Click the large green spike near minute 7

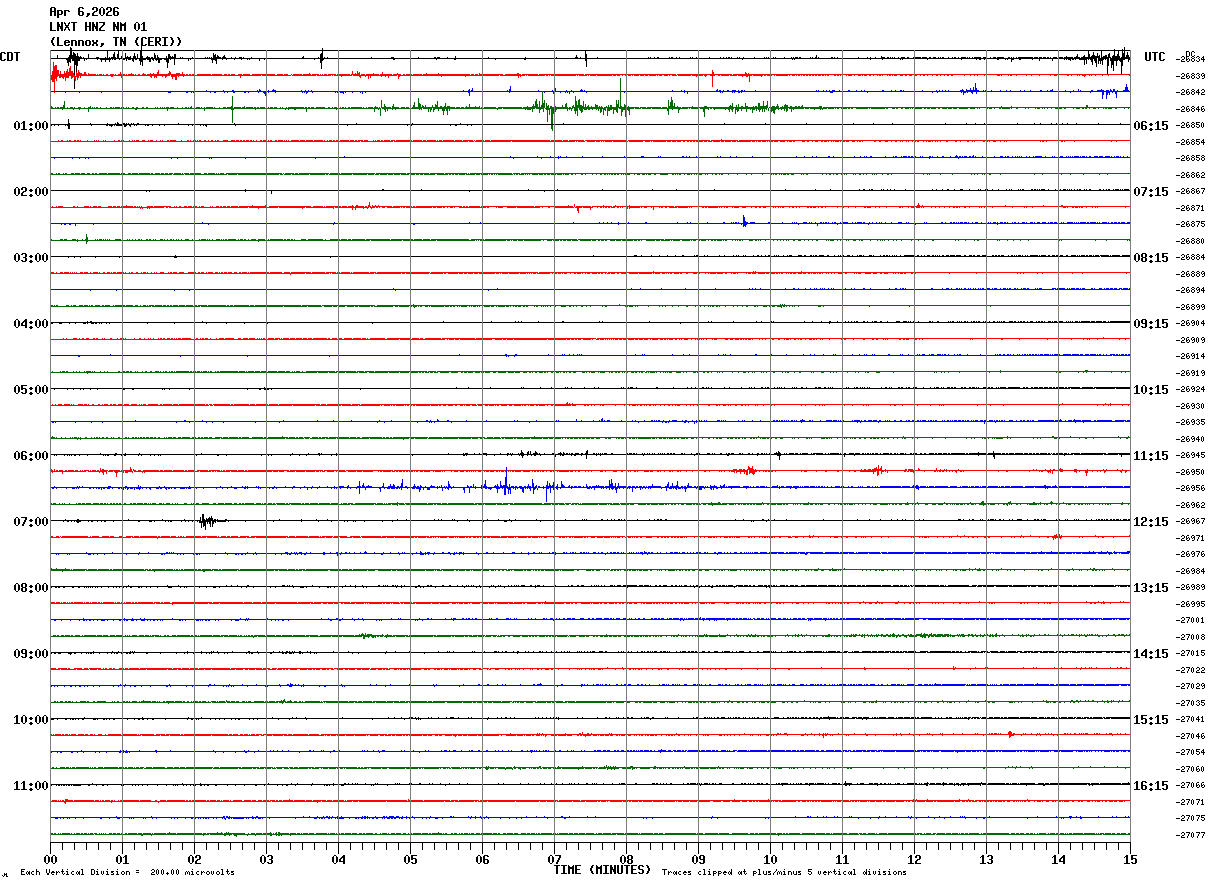tap(551, 112)
